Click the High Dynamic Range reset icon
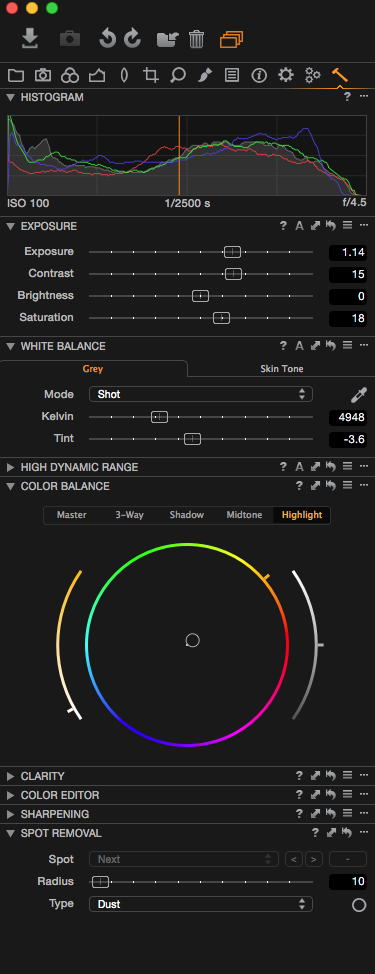 [332, 467]
